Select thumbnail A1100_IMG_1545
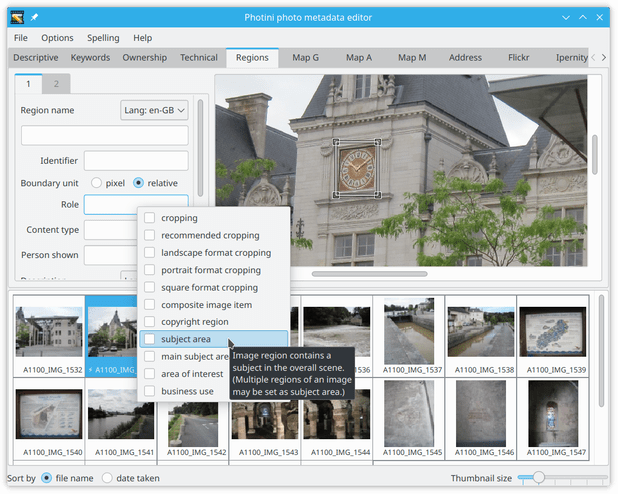 tap(409, 419)
